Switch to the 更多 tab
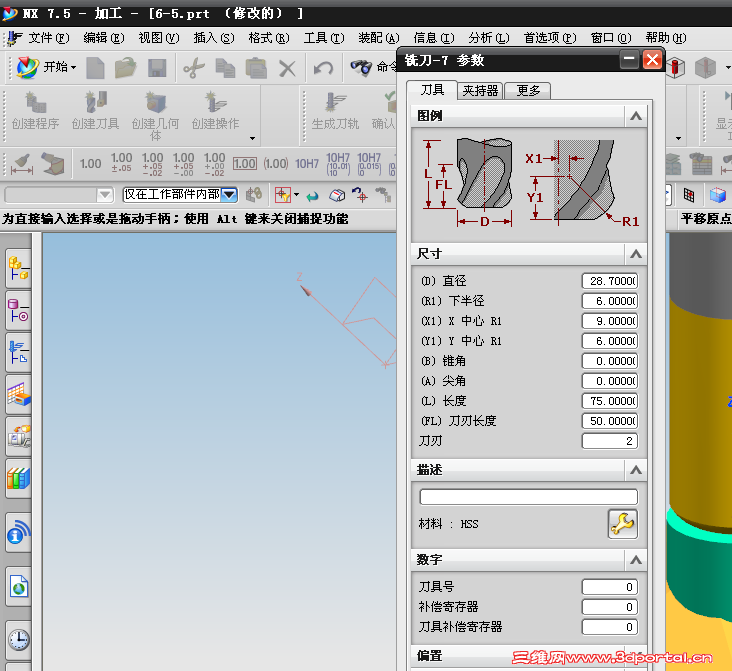Screen dimensions: 732x671 pos(528,91)
